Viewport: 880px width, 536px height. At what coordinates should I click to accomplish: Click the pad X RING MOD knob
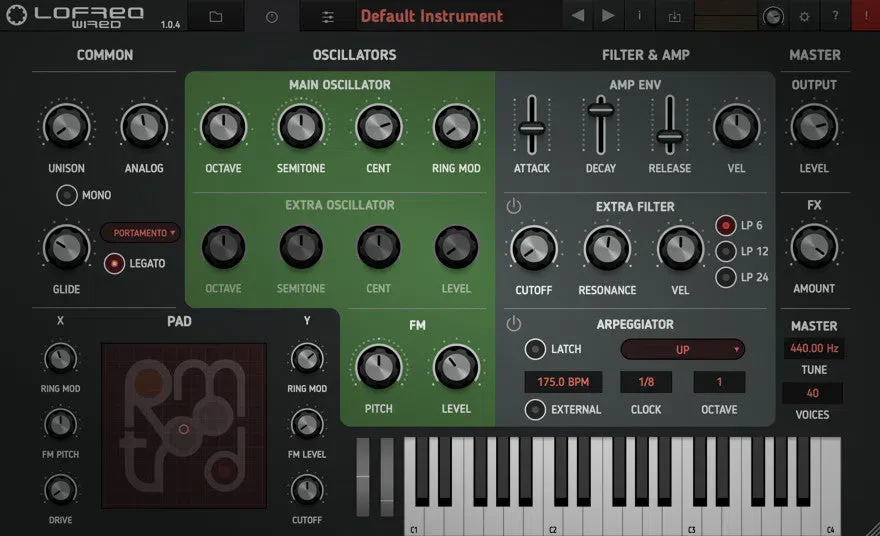tap(60, 359)
